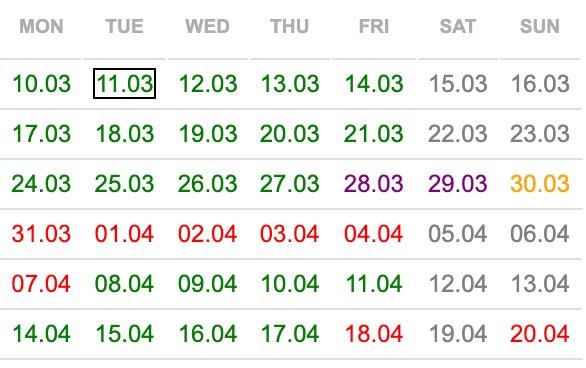Click red Sunday 20.04
This screenshot has width=586, height=368.
click(x=540, y=334)
